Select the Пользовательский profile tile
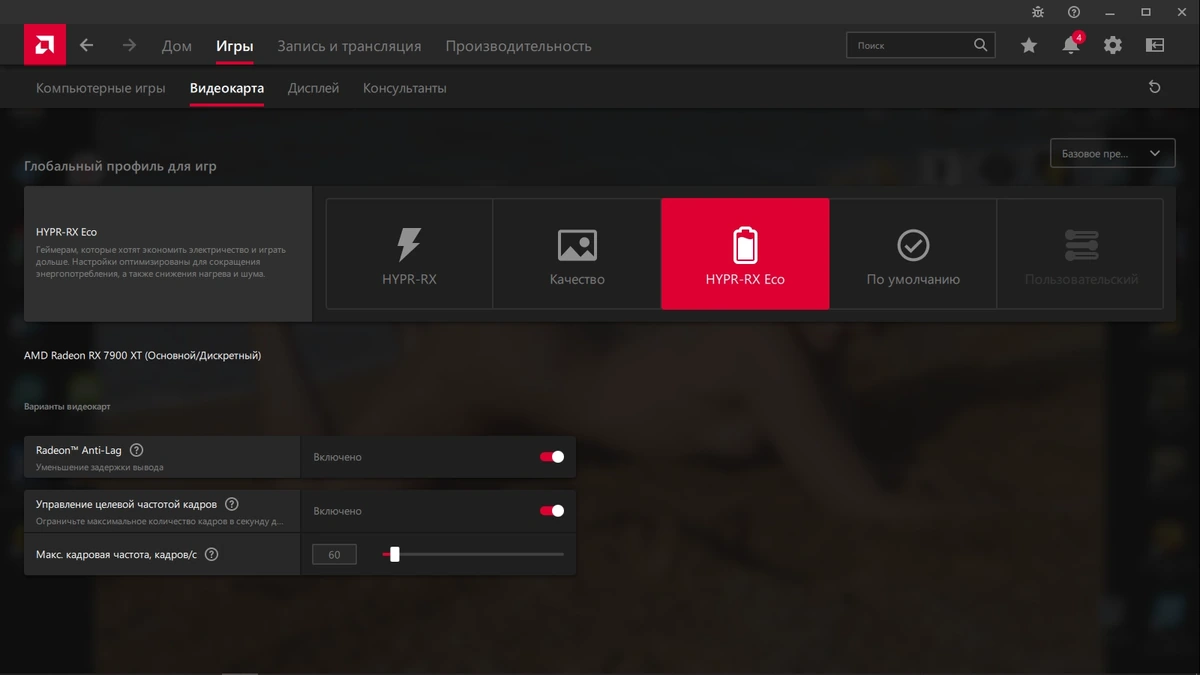The image size is (1200, 675). pyautogui.click(x=1081, y=254)
